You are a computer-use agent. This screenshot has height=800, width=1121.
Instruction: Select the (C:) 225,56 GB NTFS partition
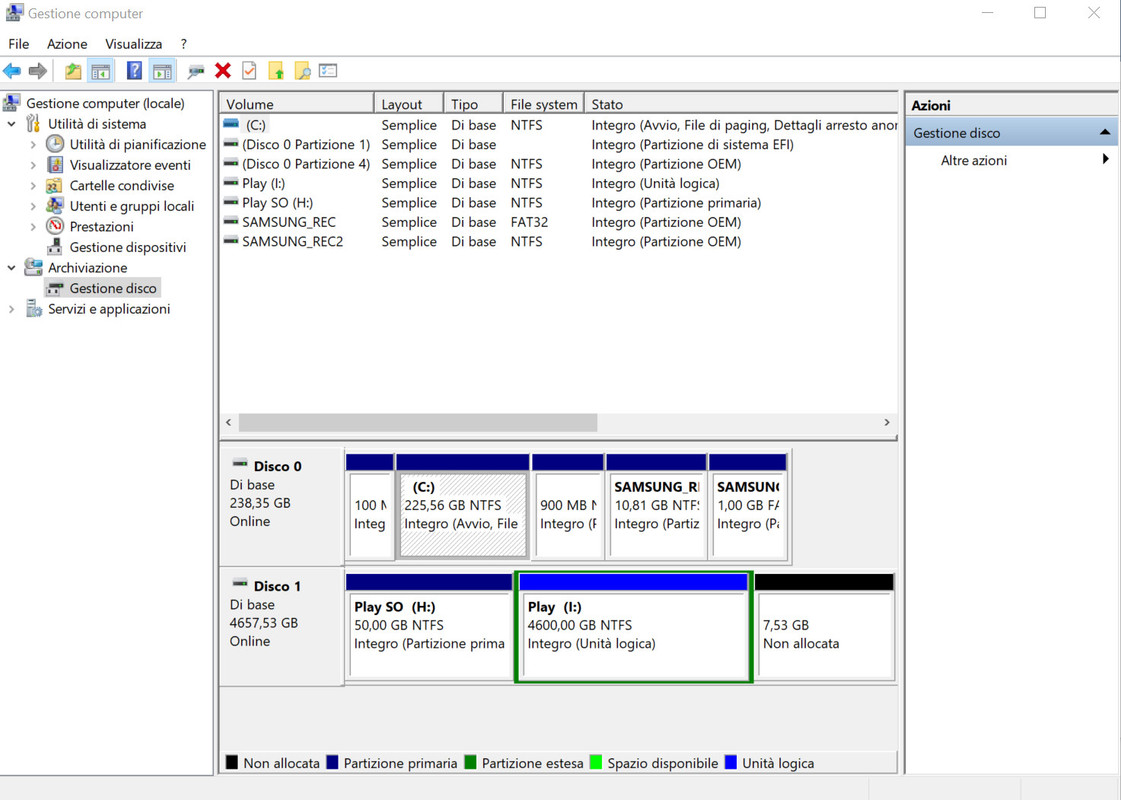click(x=463, y=506)
